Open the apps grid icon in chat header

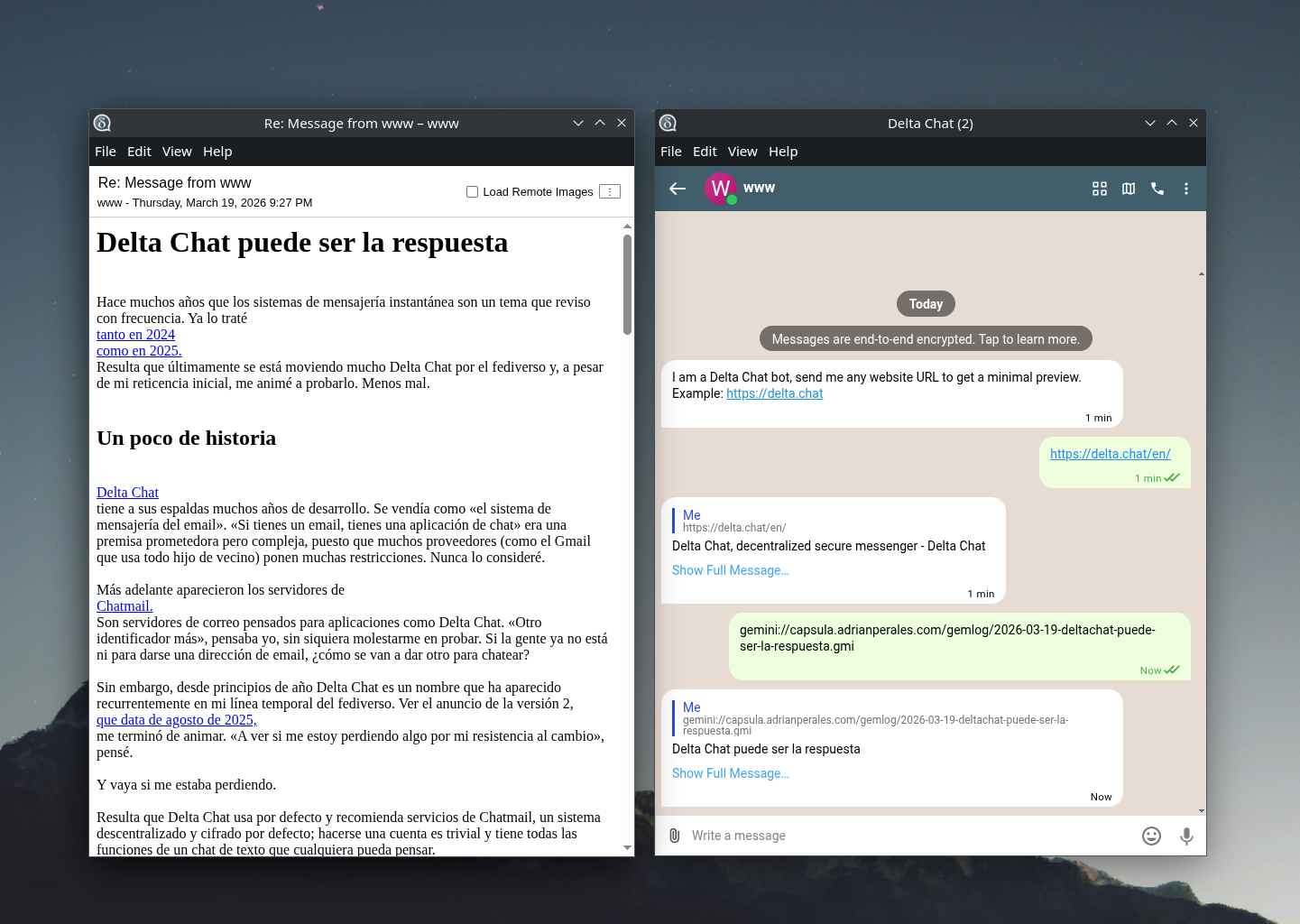[1099, 189]
